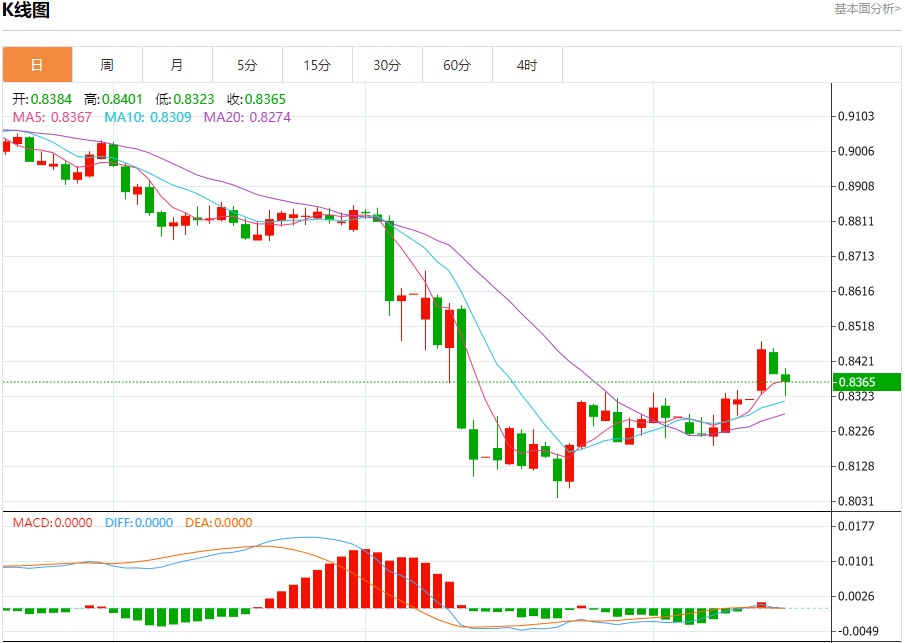Click the 0.0101 MACD axis label
Screen dimensions: 905x643
[x=856, y=562]
